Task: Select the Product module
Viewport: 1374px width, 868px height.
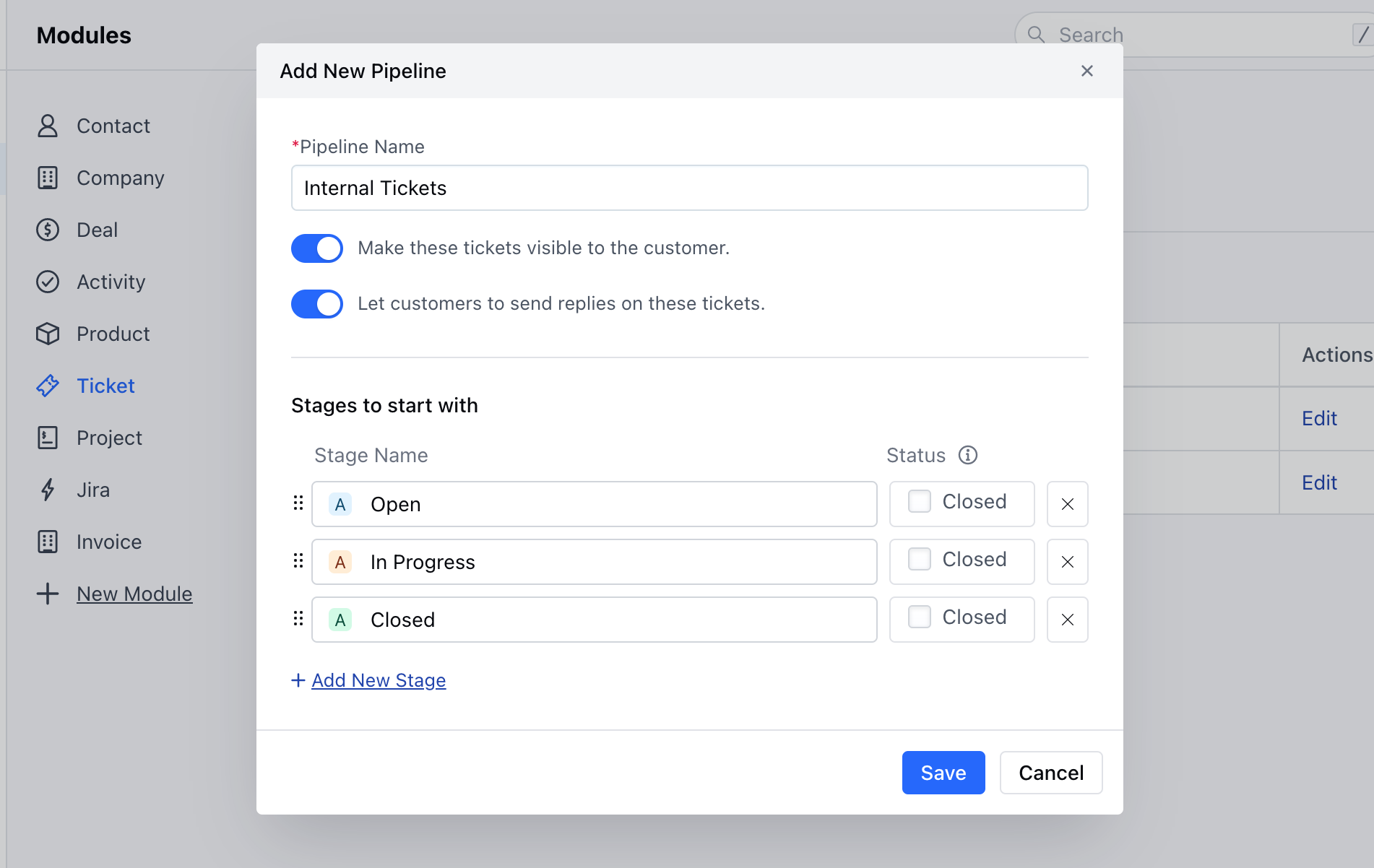Action: click(113, 334)
